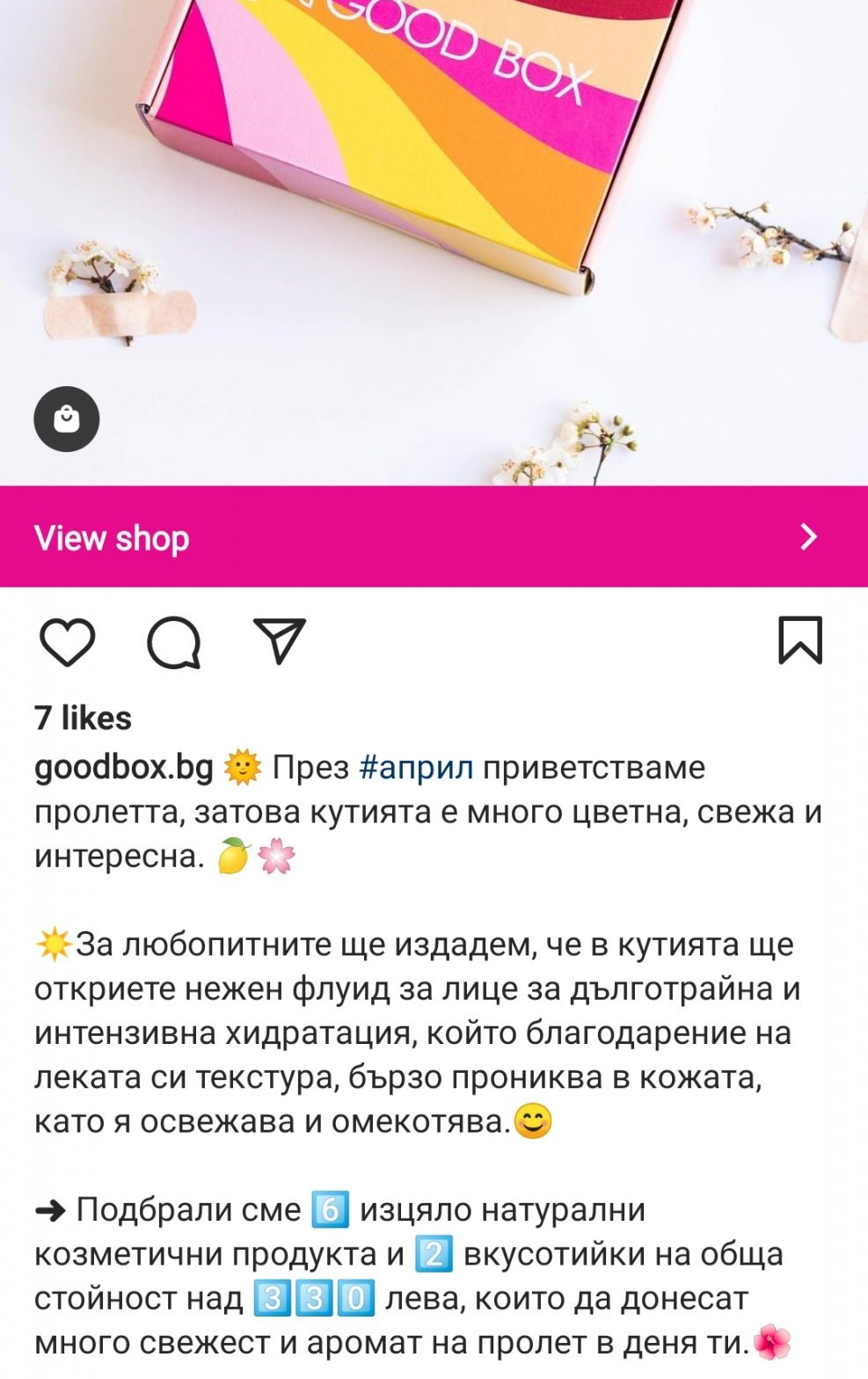Open comments with the speech bubble icon
Viewport: 868px width, 1379px height.
pyautogui.click(x=173, y=642)
